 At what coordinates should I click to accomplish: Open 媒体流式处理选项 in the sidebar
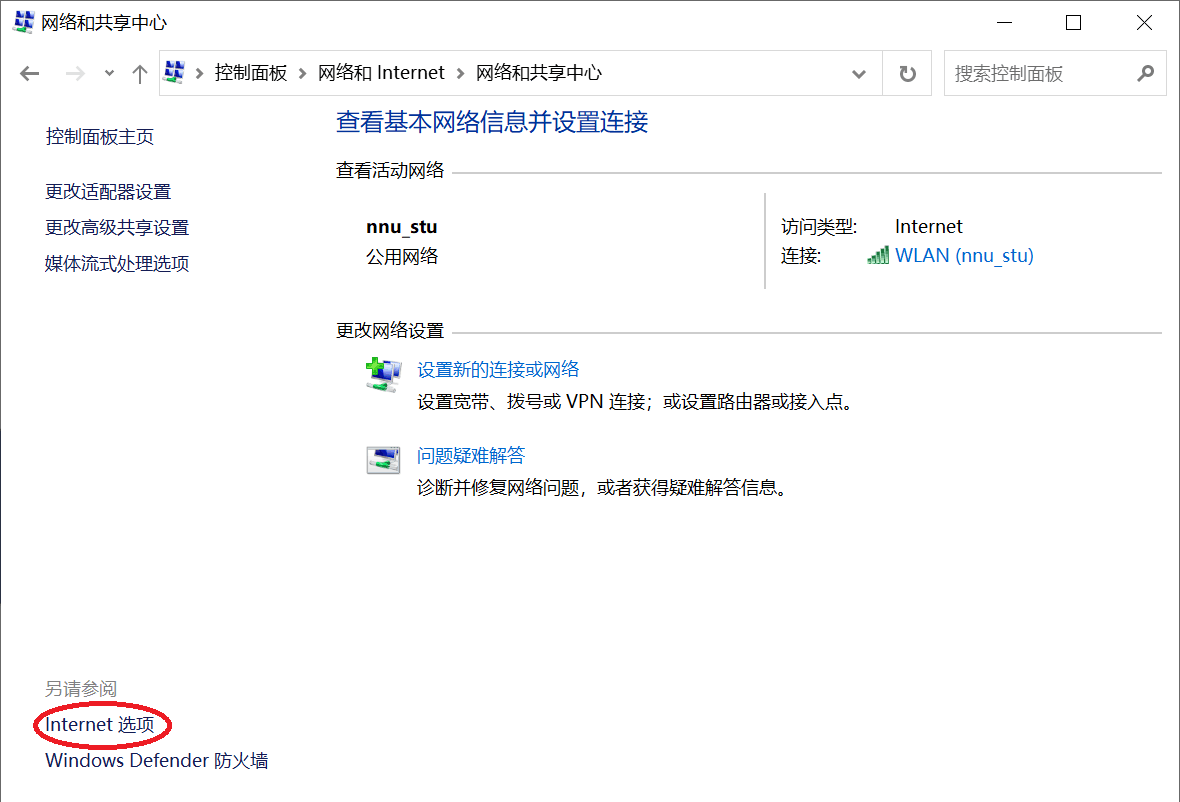(117, 263)
